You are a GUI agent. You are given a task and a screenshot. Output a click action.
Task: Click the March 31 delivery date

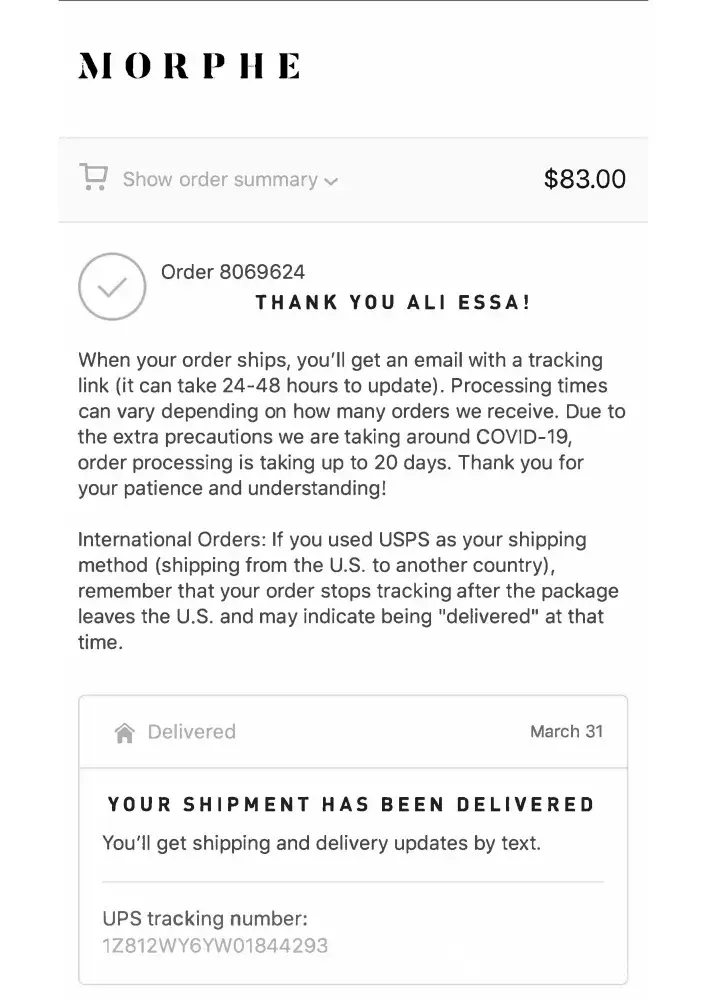coord(566,732)
